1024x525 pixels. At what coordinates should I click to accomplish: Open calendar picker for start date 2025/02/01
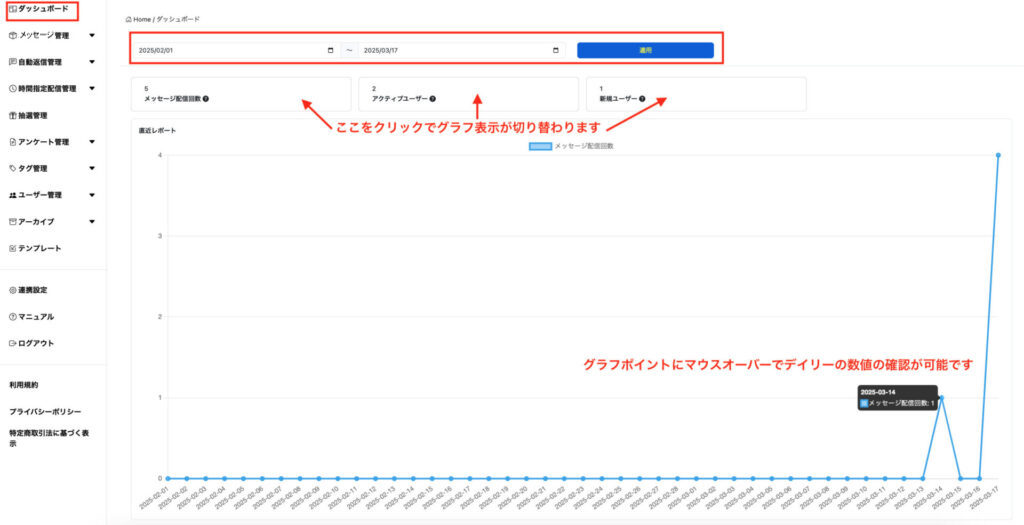[x=331, y=50]
